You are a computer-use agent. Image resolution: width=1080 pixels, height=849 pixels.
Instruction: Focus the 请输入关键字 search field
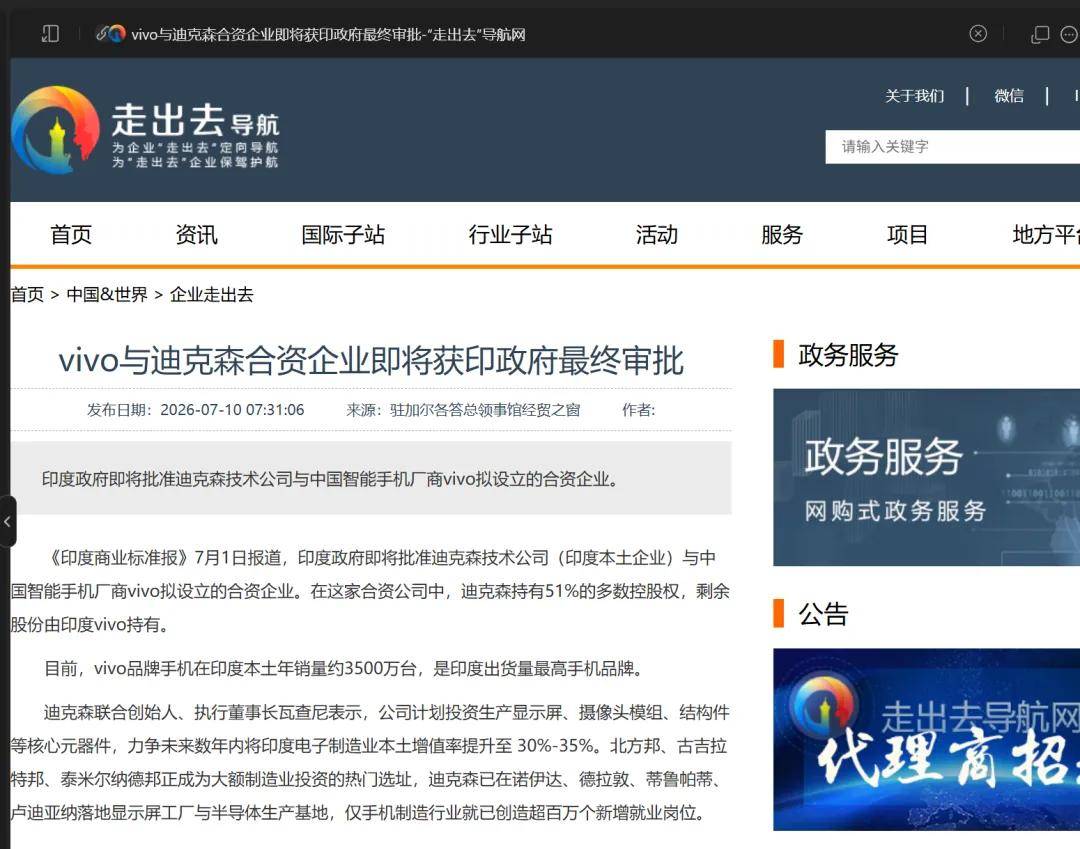[953, 147]
